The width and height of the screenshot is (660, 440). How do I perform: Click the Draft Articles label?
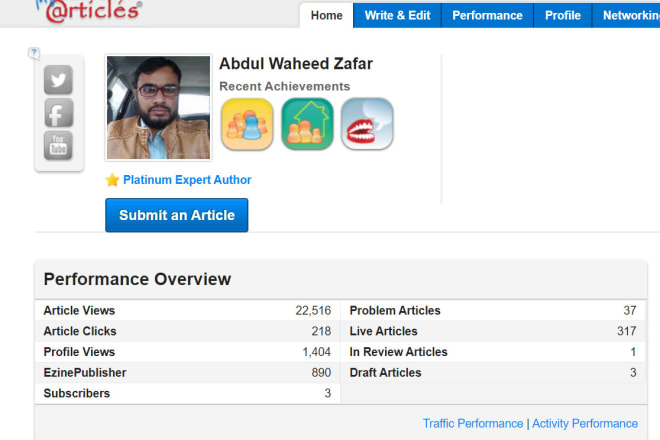[385, 373]
